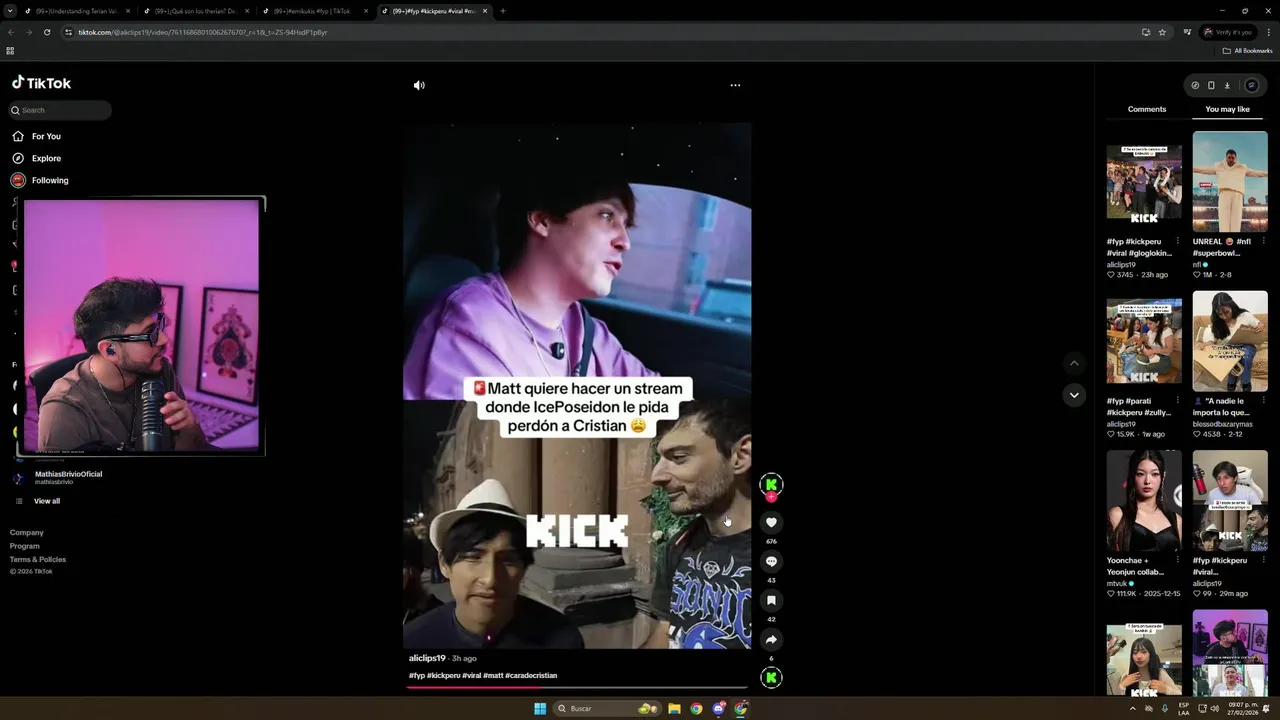Reload the page

coord(47,32)
